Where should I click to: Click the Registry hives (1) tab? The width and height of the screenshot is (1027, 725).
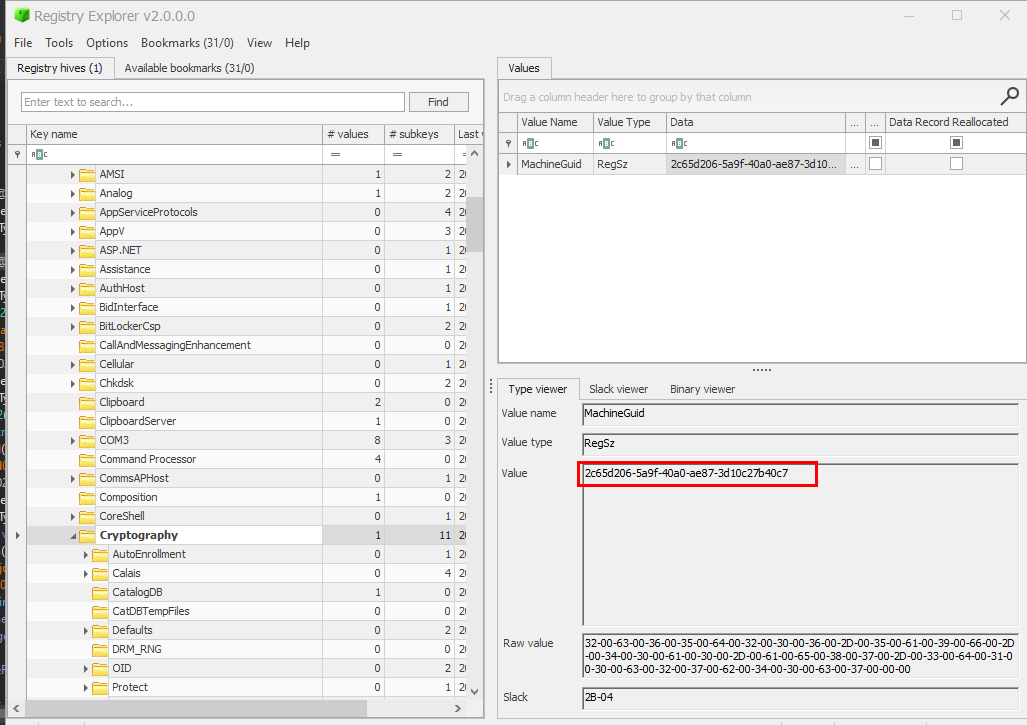[x=60, y=68]
